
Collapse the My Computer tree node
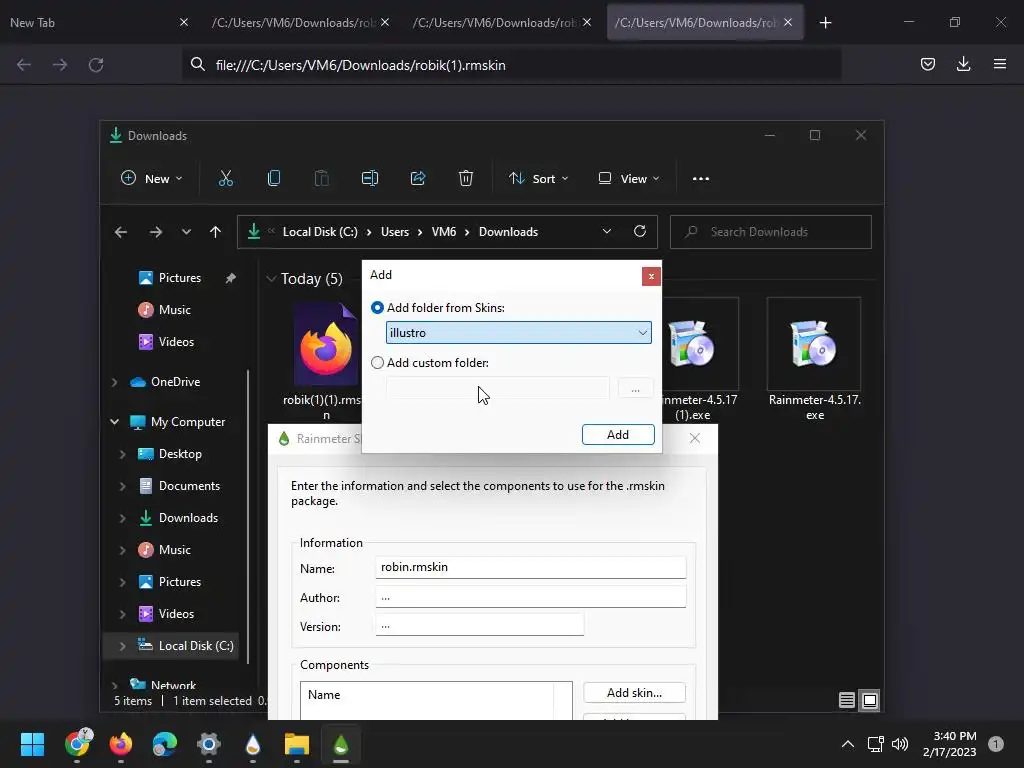pyautogui.click(x=115, y=422)
